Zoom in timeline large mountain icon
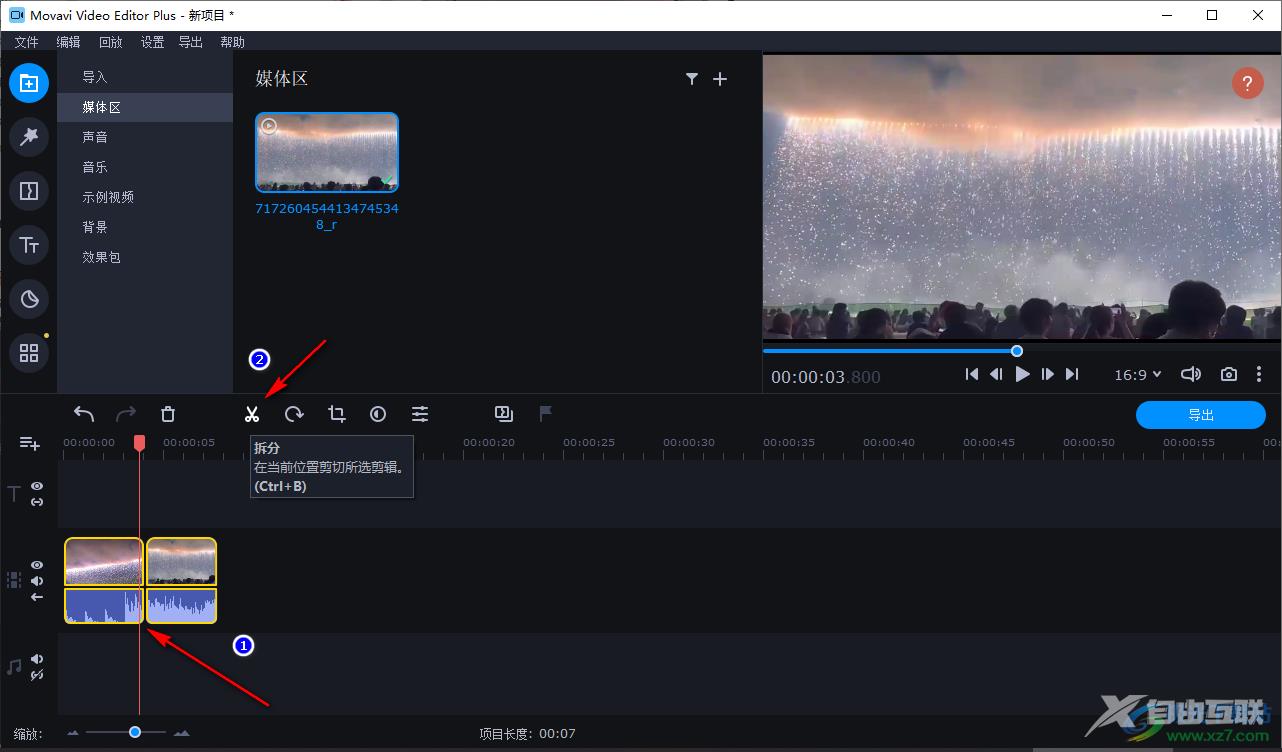1282x752 pixels. (x=181, y=734)
